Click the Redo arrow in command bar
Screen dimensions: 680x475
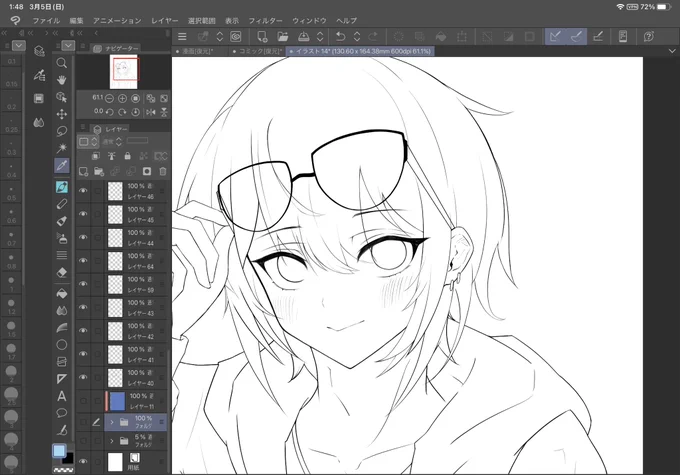point(373,36)
